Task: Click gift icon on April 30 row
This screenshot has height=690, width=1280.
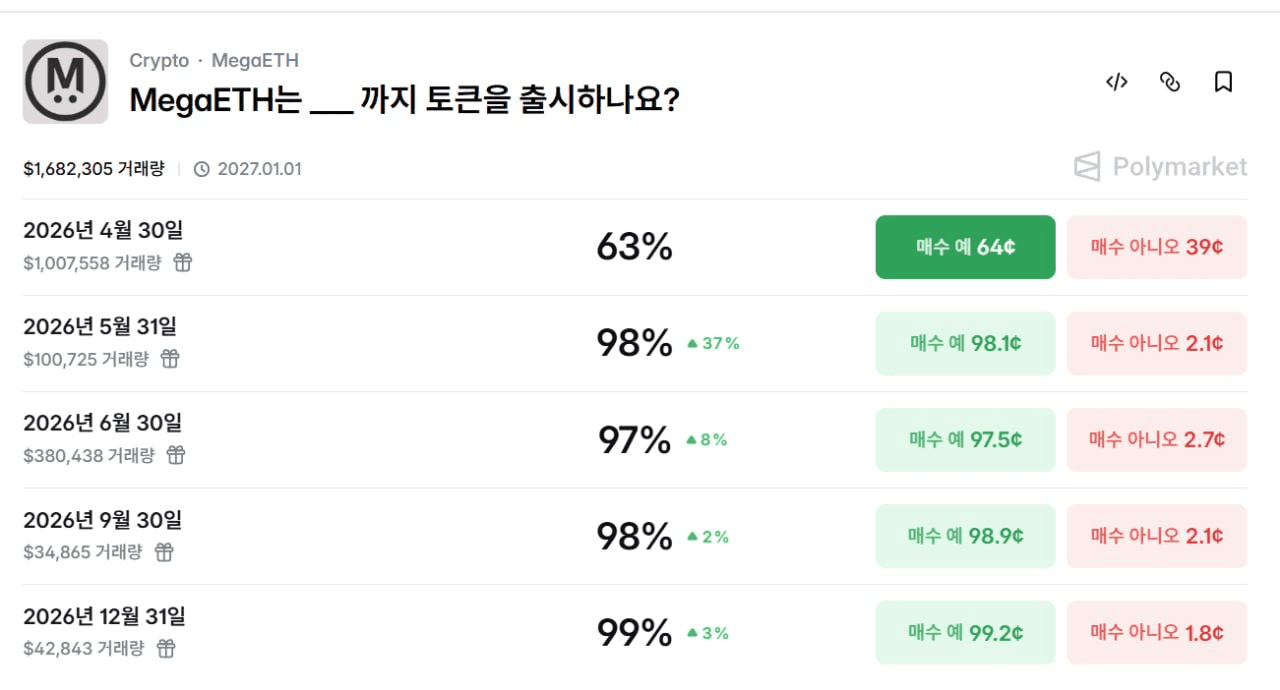Action: [x=183, y=263]
